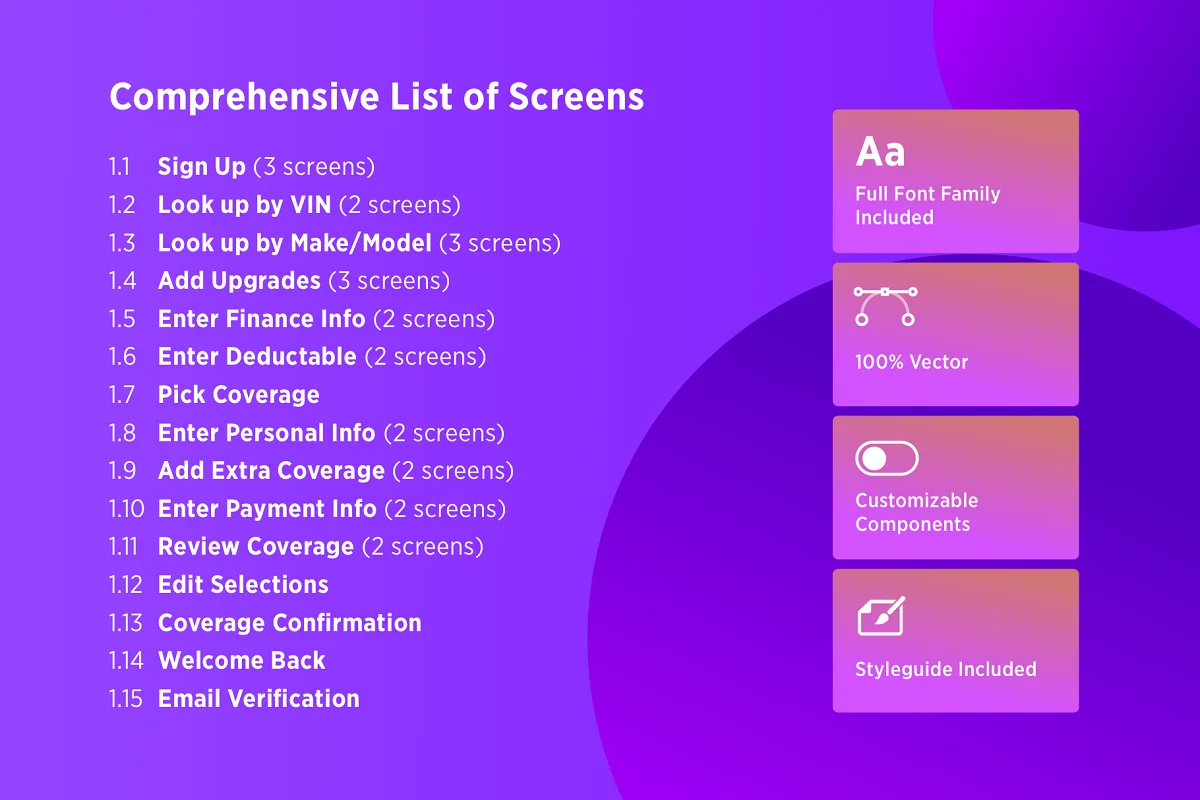Select Enter Payment Info entry
Screen dimensions: 1200x800
click(267, 509)
